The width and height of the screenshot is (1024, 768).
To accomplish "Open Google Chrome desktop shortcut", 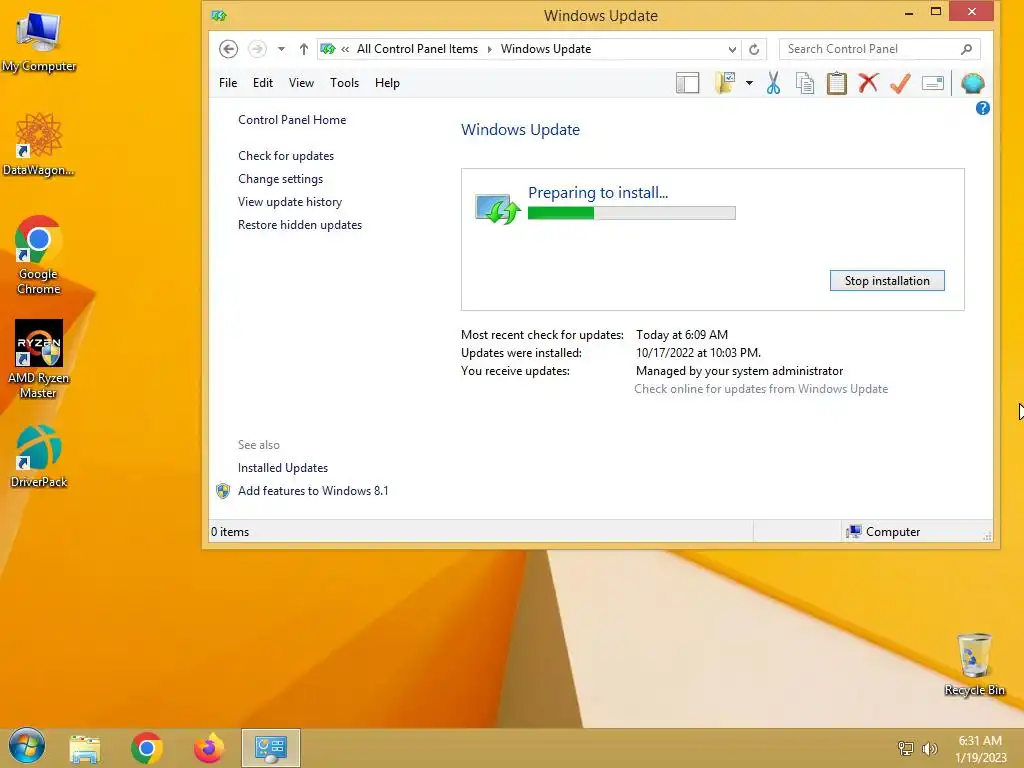I will [x=39, y=255].
